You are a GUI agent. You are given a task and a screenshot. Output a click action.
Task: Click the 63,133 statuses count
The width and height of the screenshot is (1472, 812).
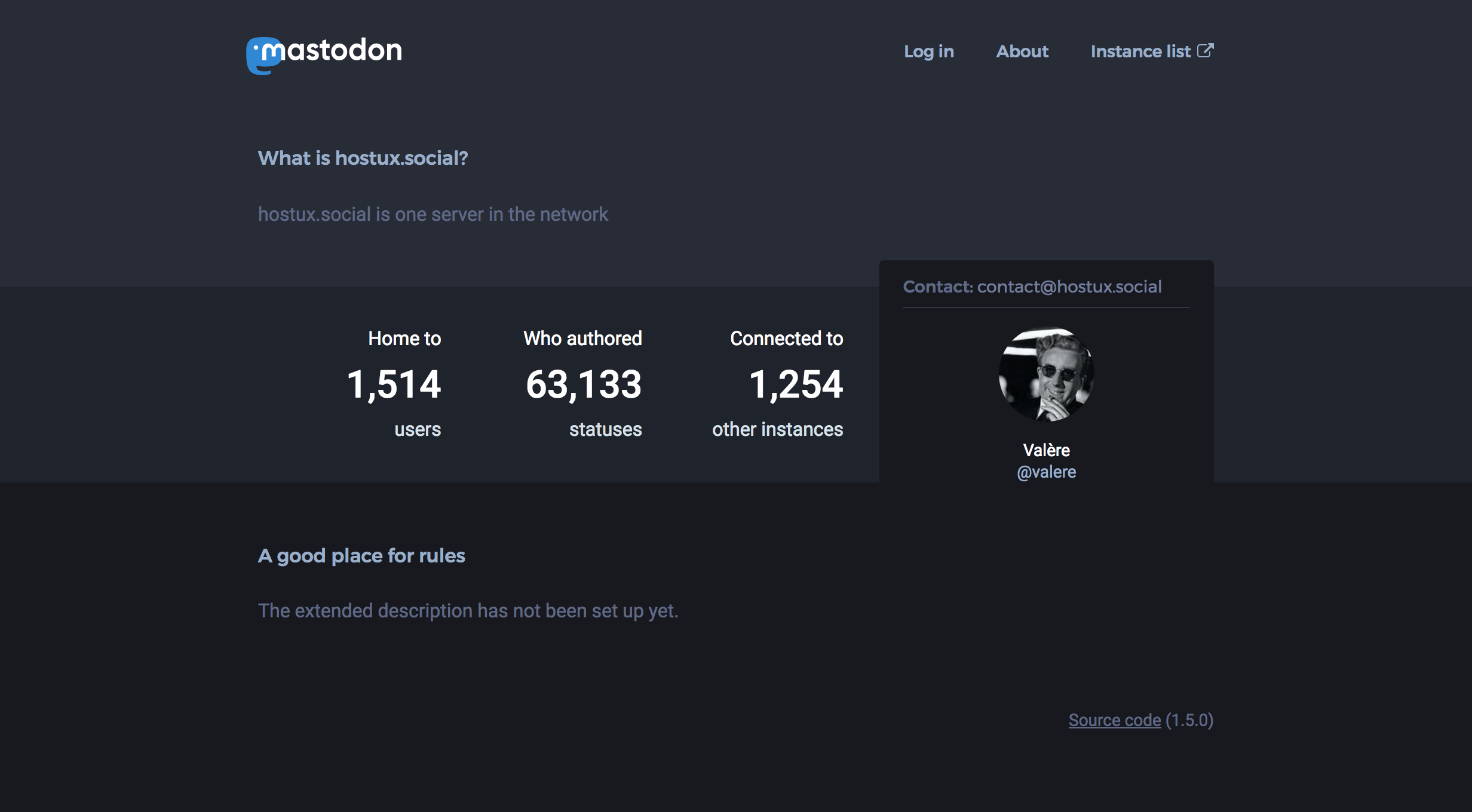[x=584, y=385]
